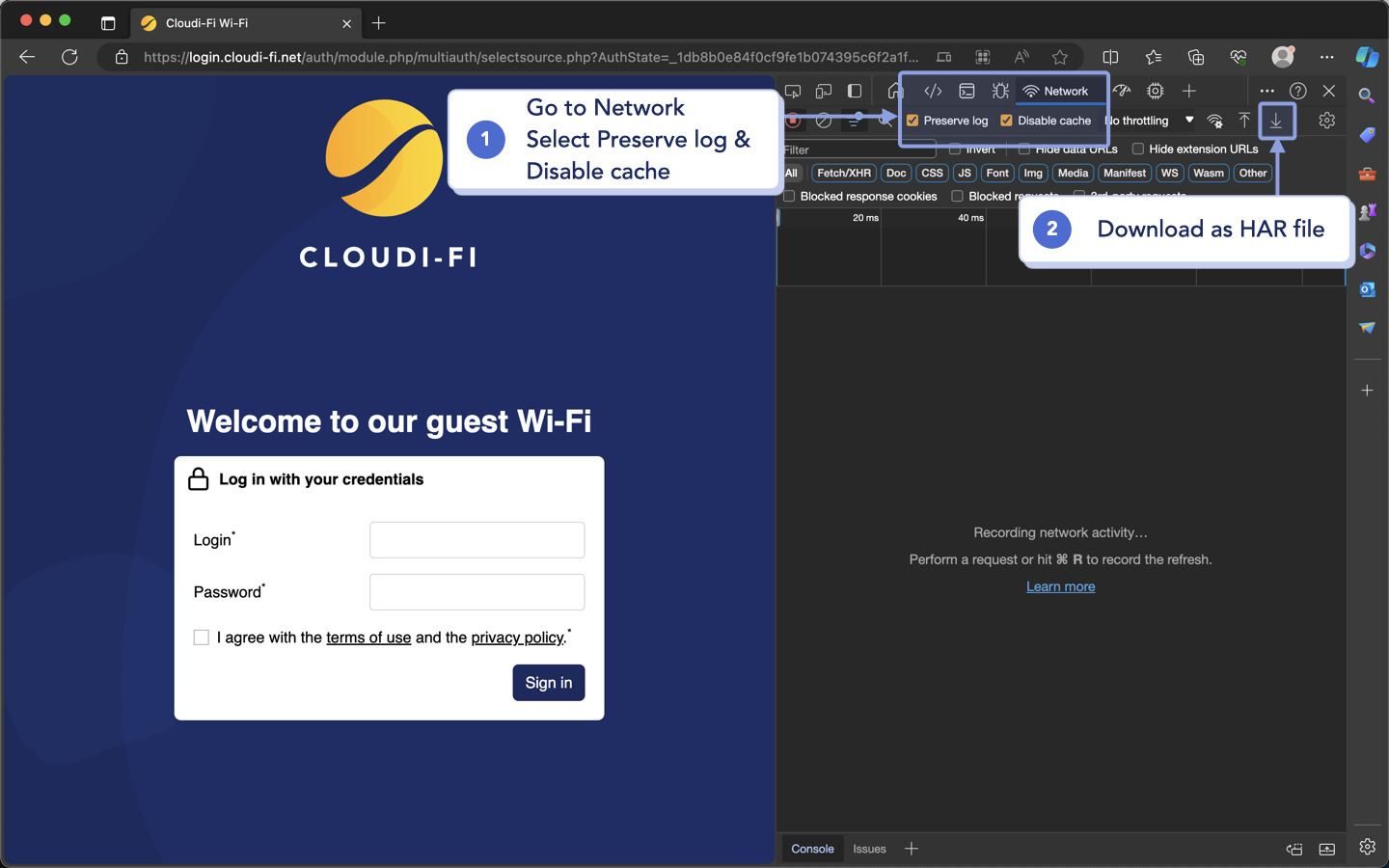Image resolution: width=1389 pixels, height=868 pixels.
Task: Open the DevTools three-dot menu
Action: click(x=1267, y=91)
